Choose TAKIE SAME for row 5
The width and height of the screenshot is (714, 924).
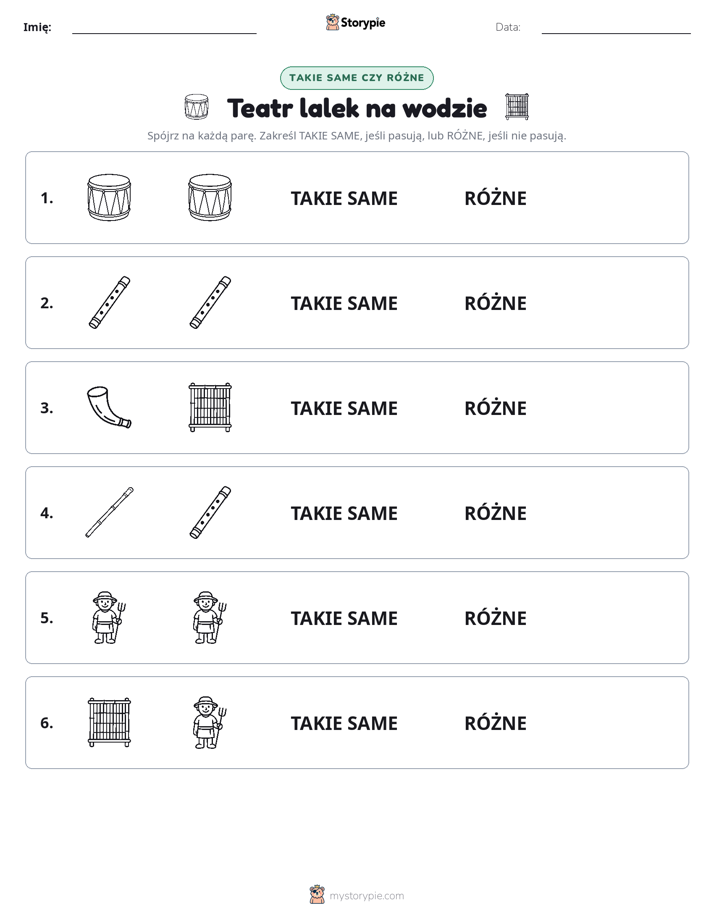[x=344, y=618]
